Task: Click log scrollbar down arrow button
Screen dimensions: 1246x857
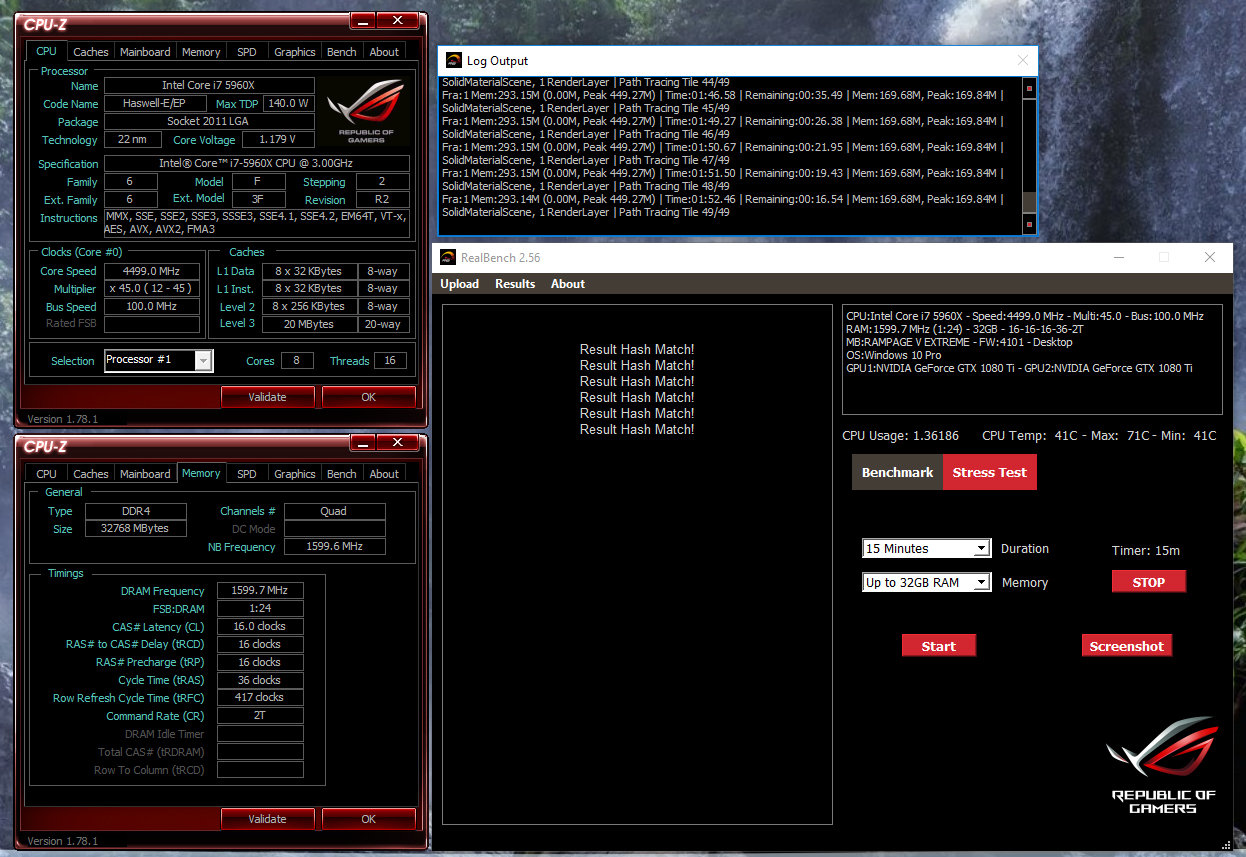Action: [x=1029, y=224]
